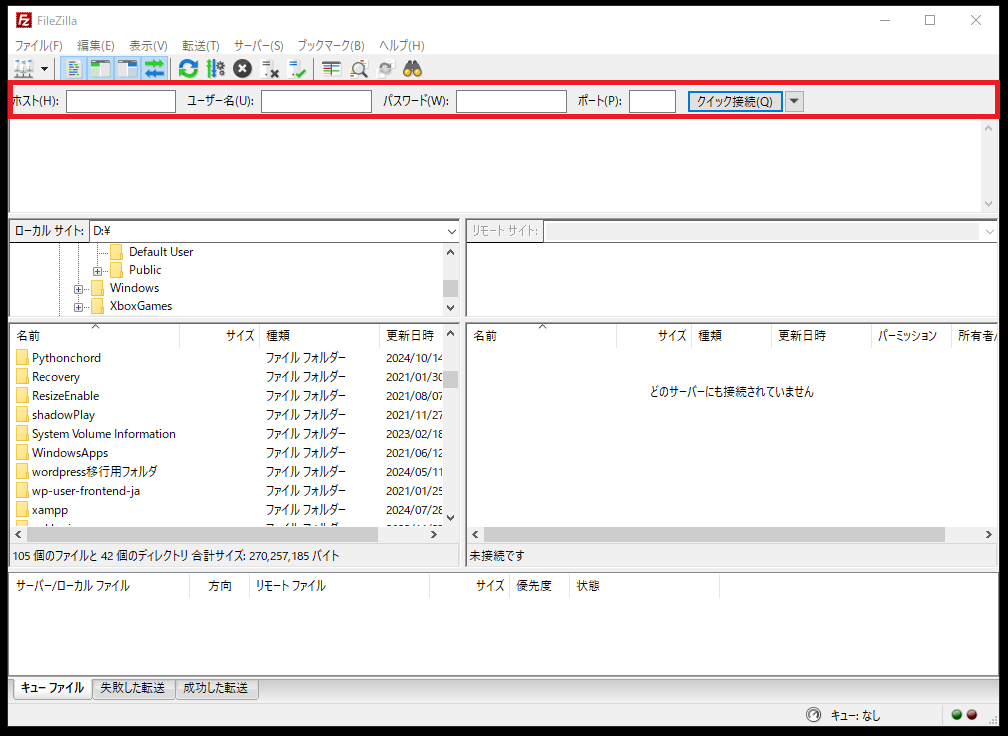
Task: Toggle the message log display
Action: coord(74,69)
